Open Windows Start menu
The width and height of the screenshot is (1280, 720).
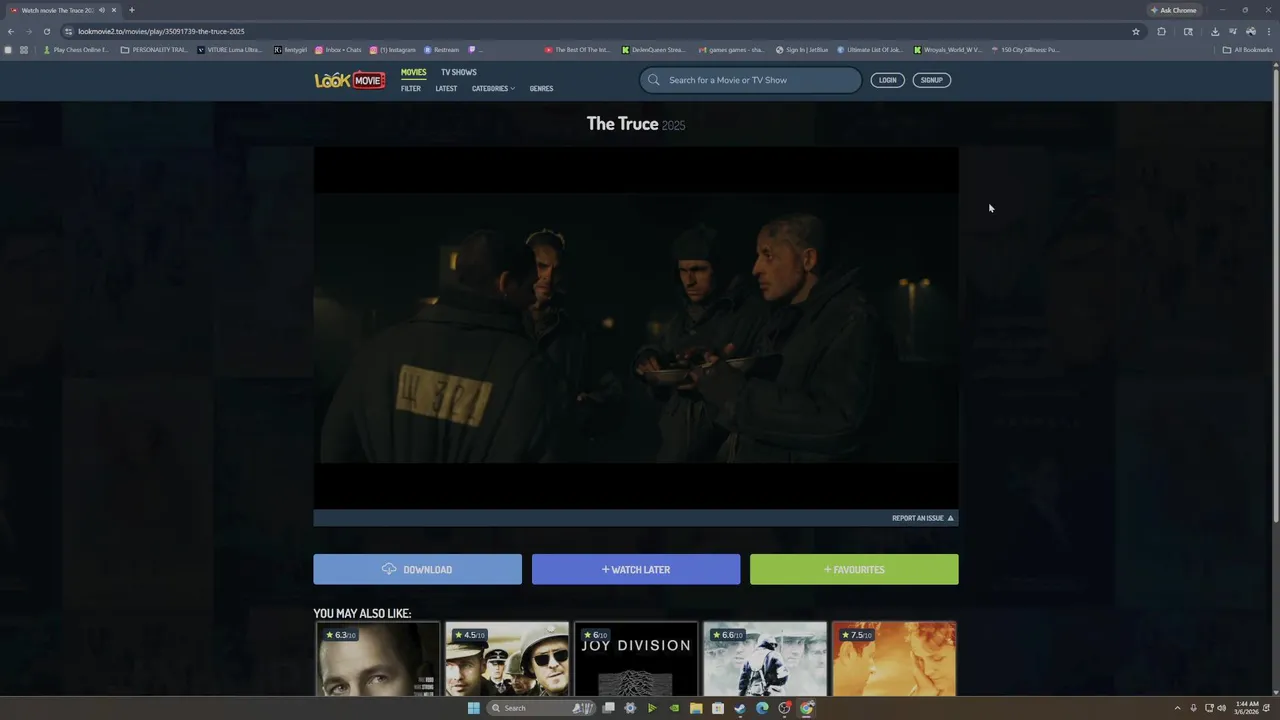[x=473, y=708]
